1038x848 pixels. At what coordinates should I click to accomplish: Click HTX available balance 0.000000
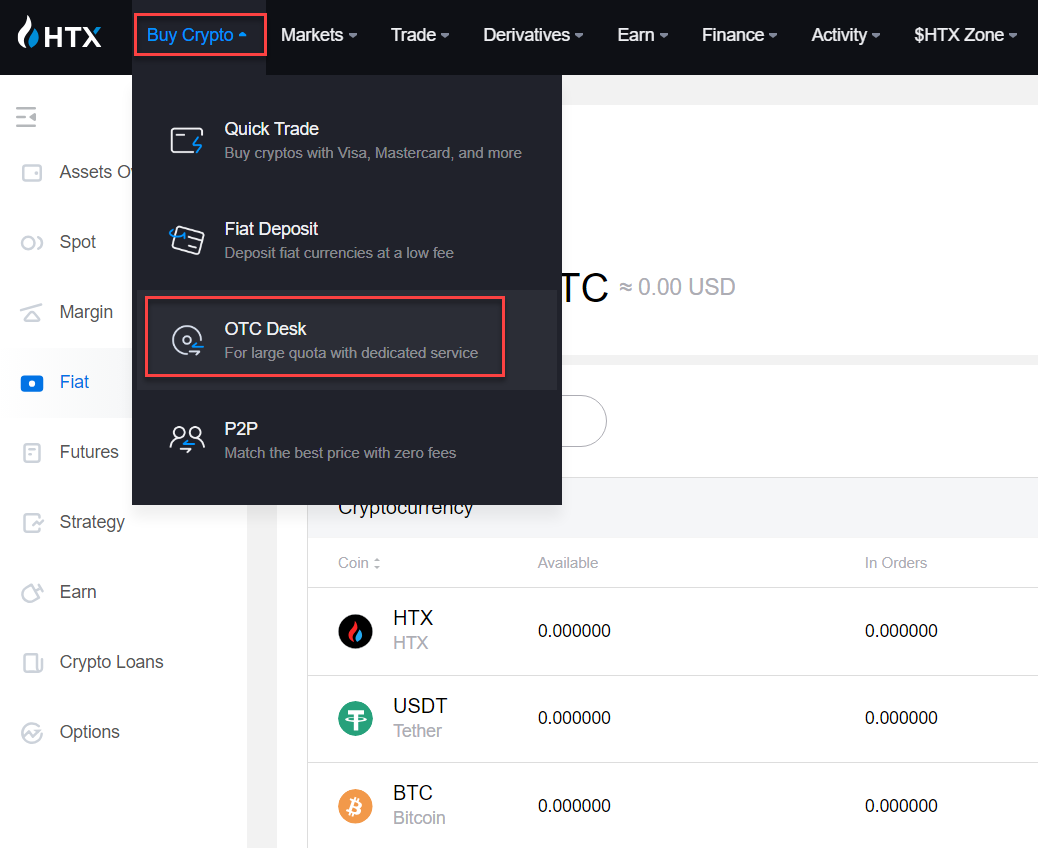[574, 632]
